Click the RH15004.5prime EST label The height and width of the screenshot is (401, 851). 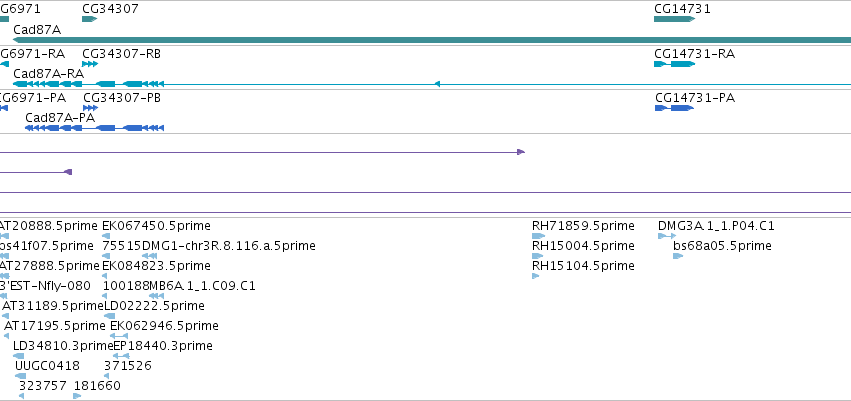click(583, 246)
